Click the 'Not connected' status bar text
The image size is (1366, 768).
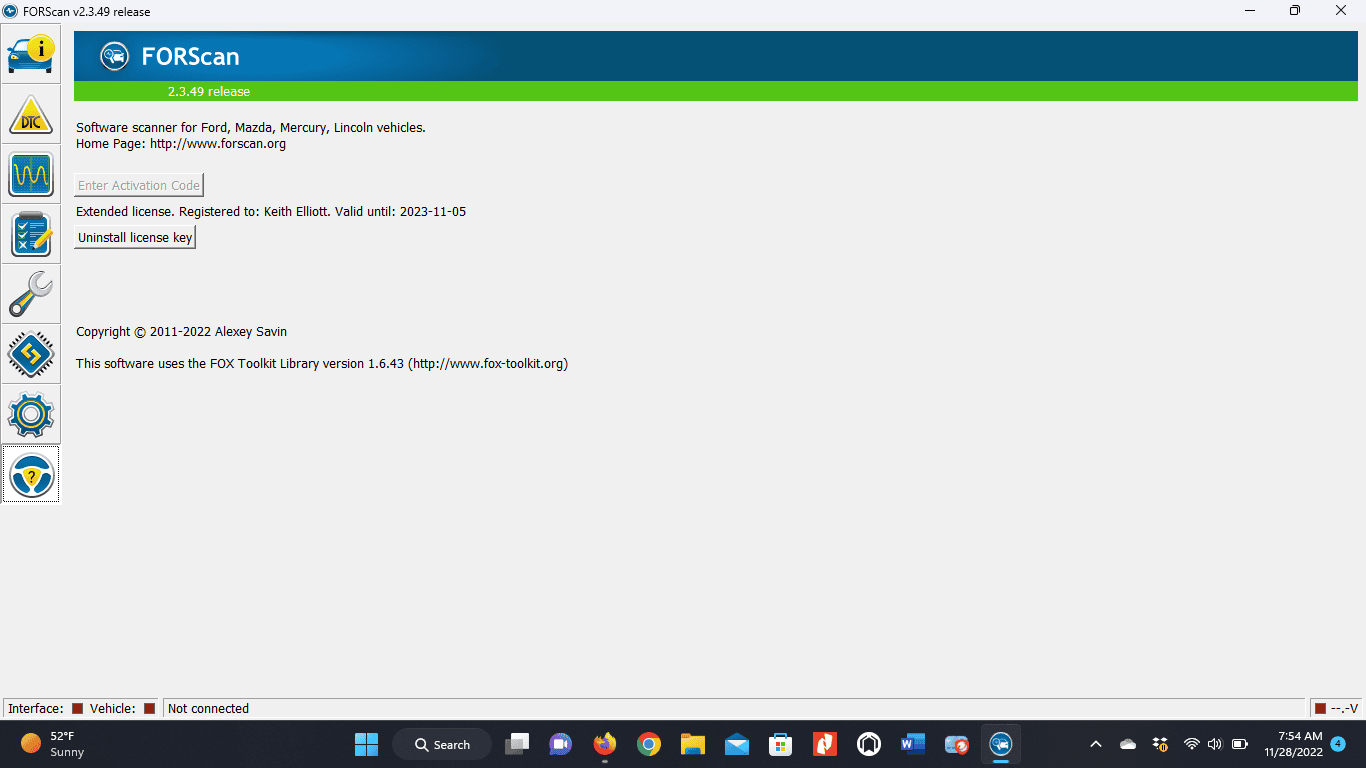pos(208,709)
